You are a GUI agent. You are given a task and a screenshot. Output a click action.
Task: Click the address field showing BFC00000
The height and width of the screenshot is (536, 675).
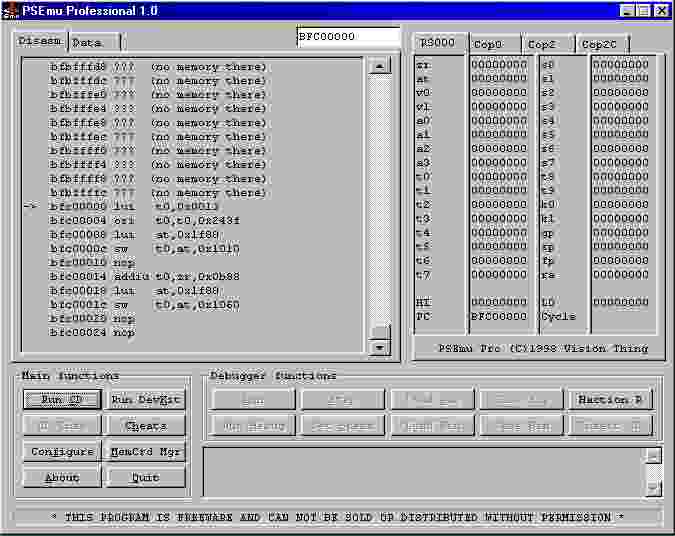348,37
